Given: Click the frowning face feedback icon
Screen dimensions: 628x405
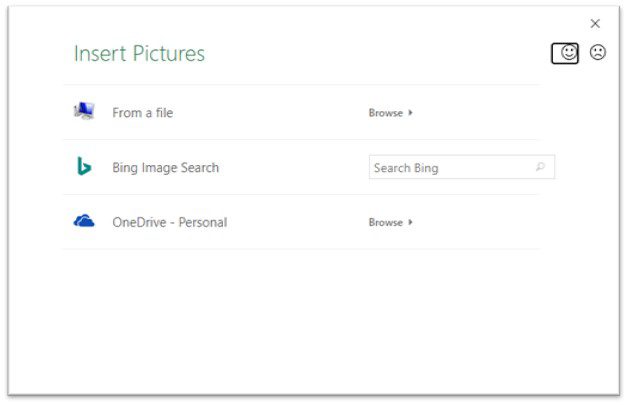Looking at the screenshot, I should pyautogui.click(x=598, y=52).
